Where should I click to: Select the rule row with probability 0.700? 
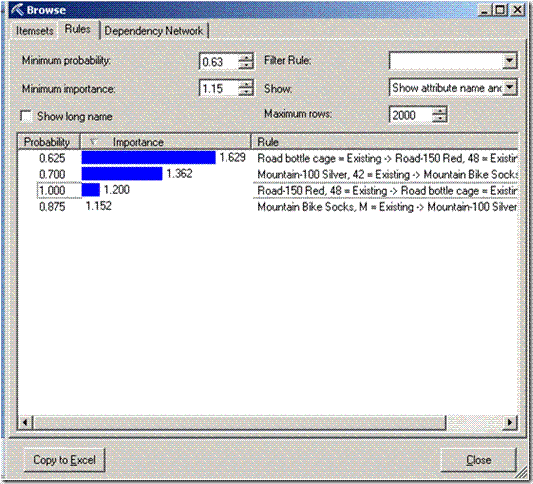[x=268, y=174]
